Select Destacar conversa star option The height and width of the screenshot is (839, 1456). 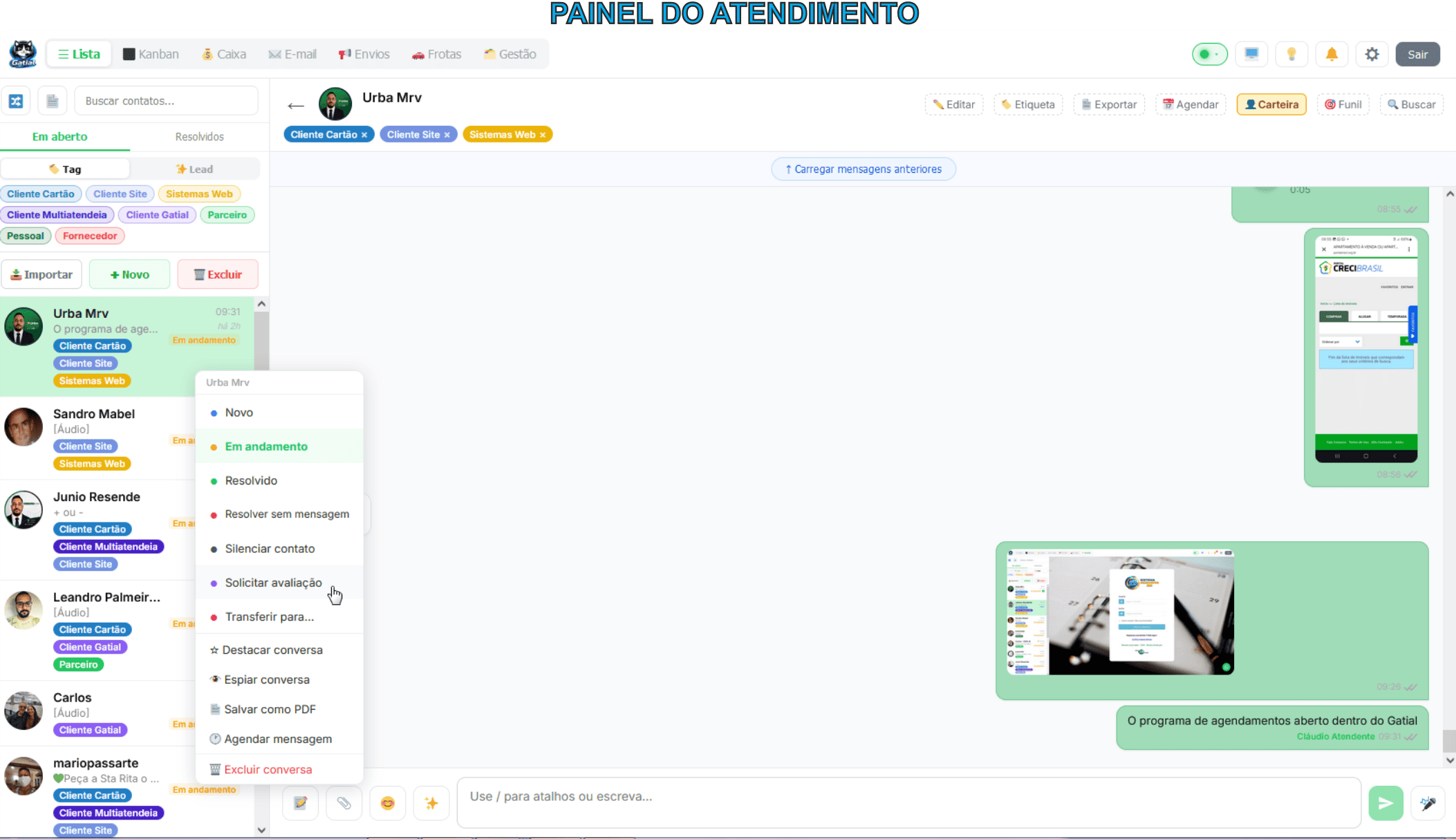tap(279, 650)
